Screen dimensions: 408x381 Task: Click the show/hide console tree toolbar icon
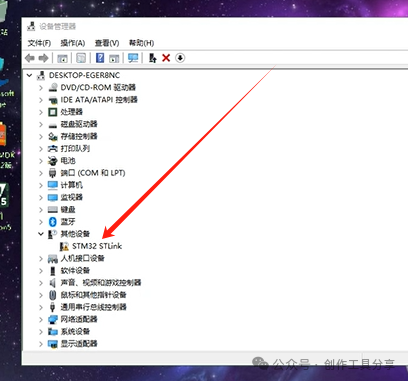pos(62,58)
